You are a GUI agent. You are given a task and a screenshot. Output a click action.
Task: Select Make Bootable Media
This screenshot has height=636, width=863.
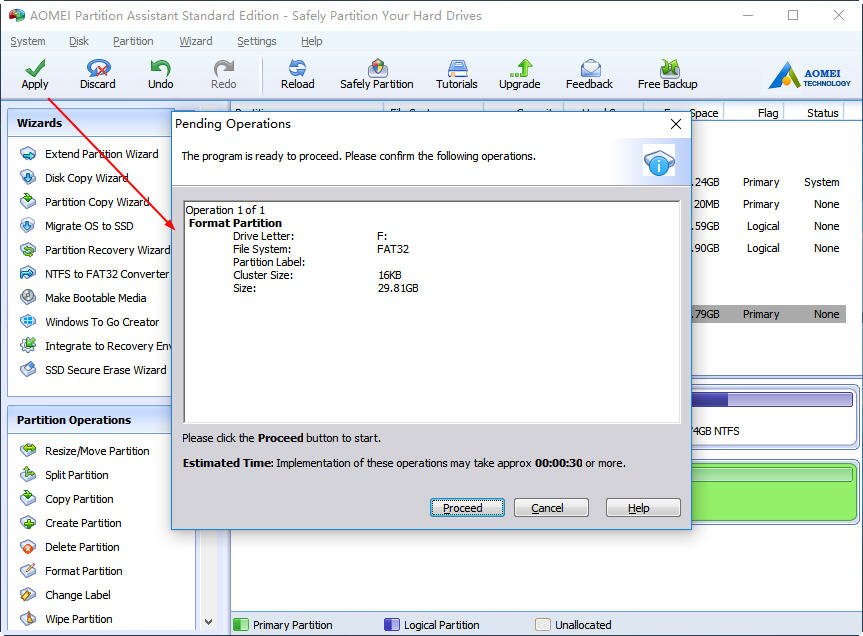(x=83, y=298)
